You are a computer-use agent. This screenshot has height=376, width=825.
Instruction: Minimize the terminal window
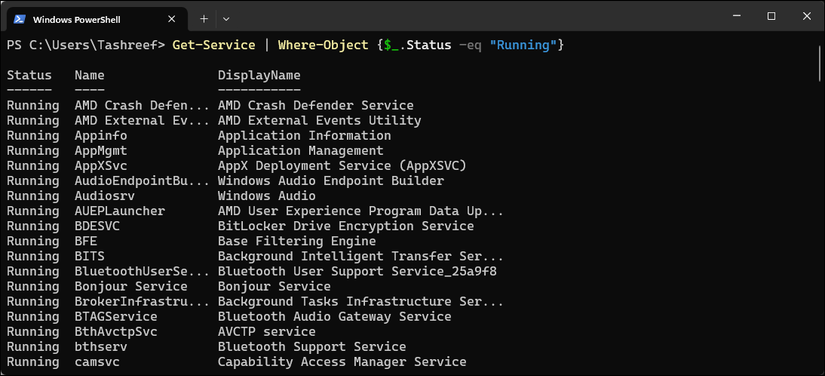tap(736, 16)
